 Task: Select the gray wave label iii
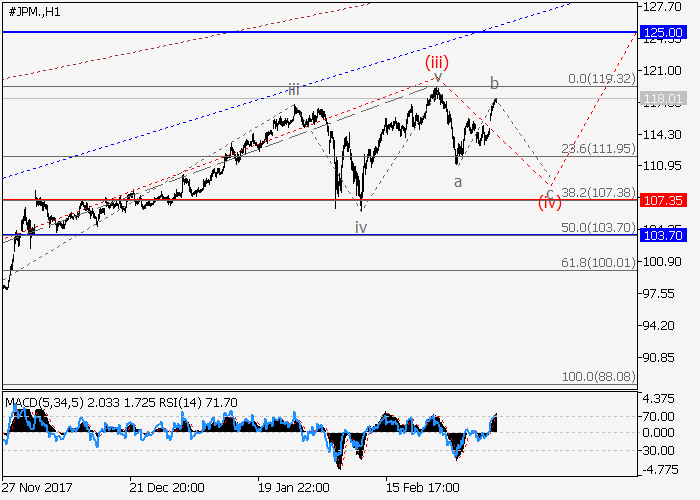[x=293, y=90]
